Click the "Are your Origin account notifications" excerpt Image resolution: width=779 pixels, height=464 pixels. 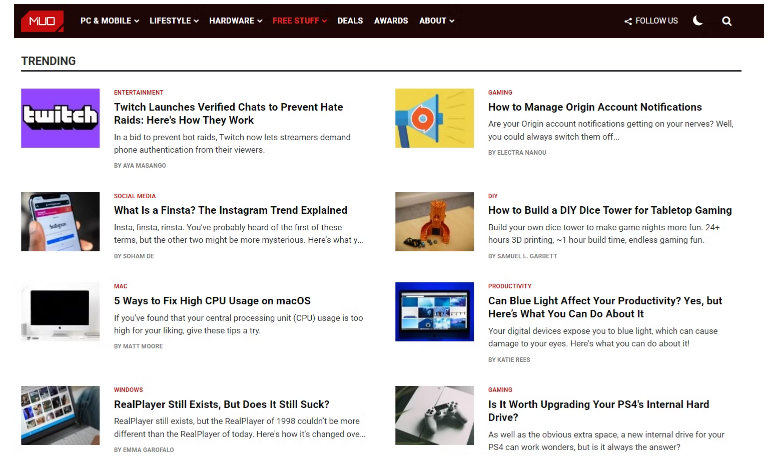point(611,131)
